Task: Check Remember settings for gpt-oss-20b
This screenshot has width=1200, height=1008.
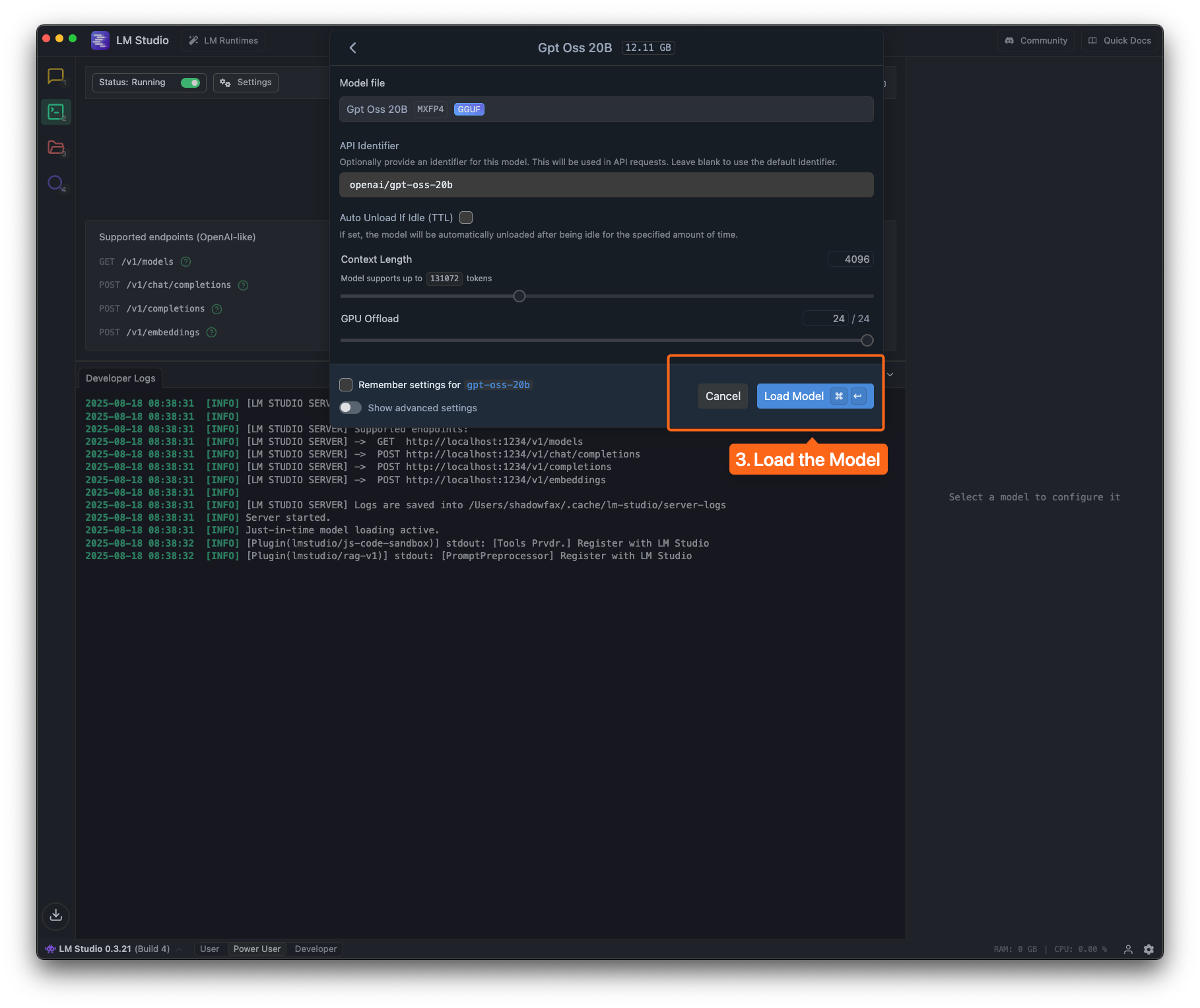Action: point(346,385)
